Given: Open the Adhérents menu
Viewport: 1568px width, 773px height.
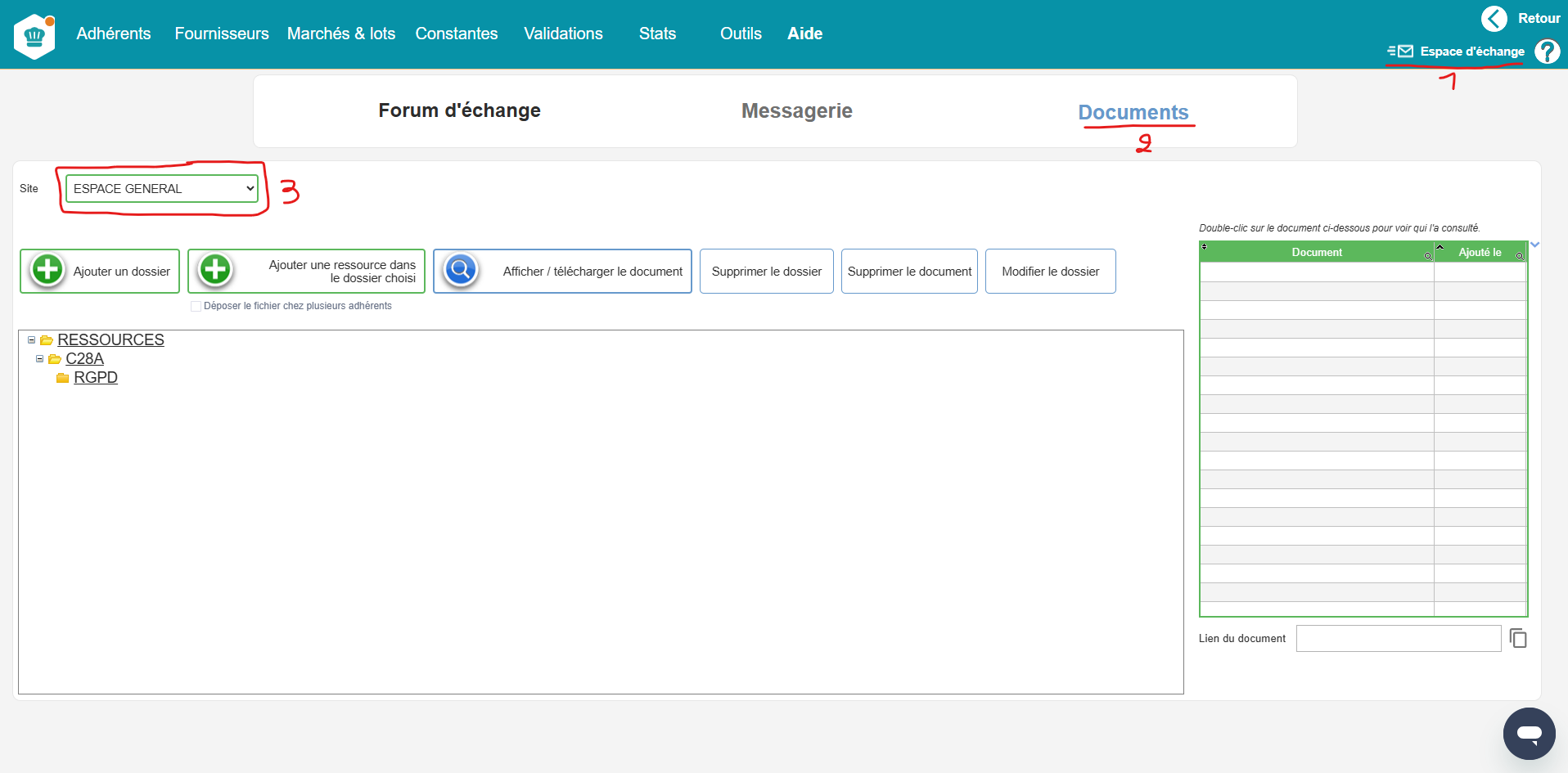Looking at the screenshot, I should (x=114, y=34).
